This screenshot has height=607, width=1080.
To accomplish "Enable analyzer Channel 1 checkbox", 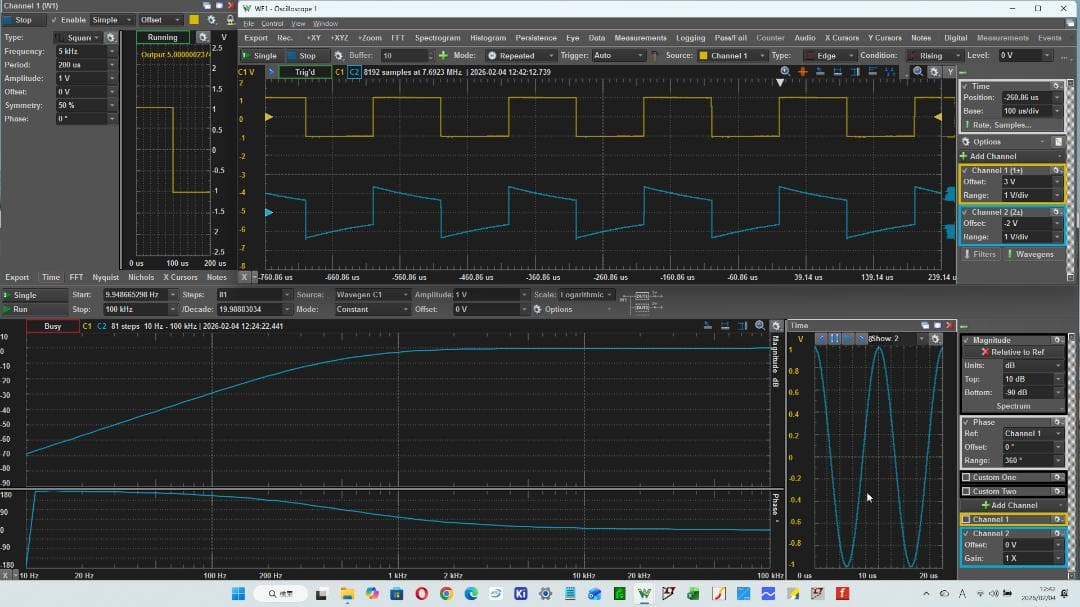I will pyautogui.click(x=966, y=519).
